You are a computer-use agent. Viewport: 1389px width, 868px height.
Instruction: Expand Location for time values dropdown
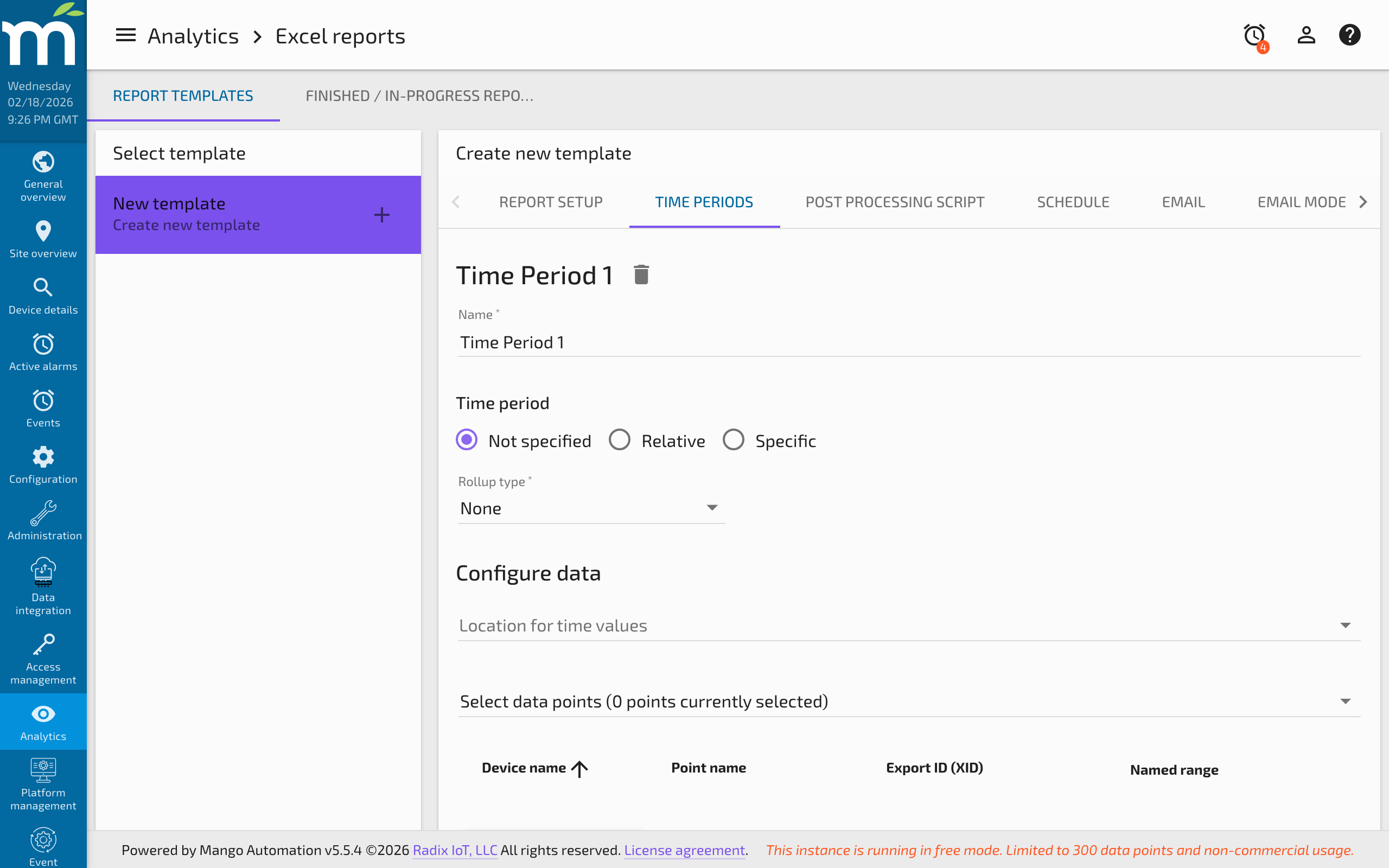pos(909,625)
